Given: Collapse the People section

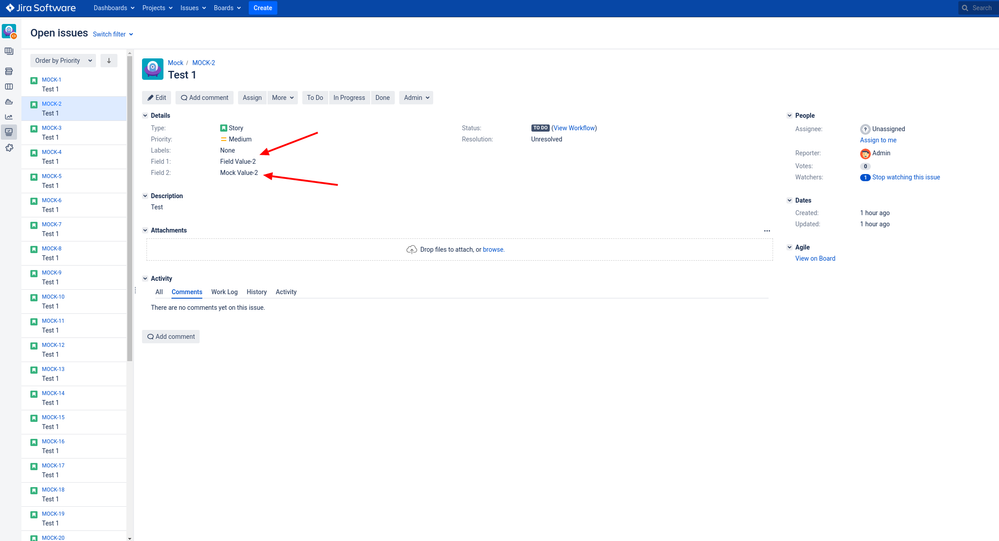Looking at the screenshot, I should point(789,116).
